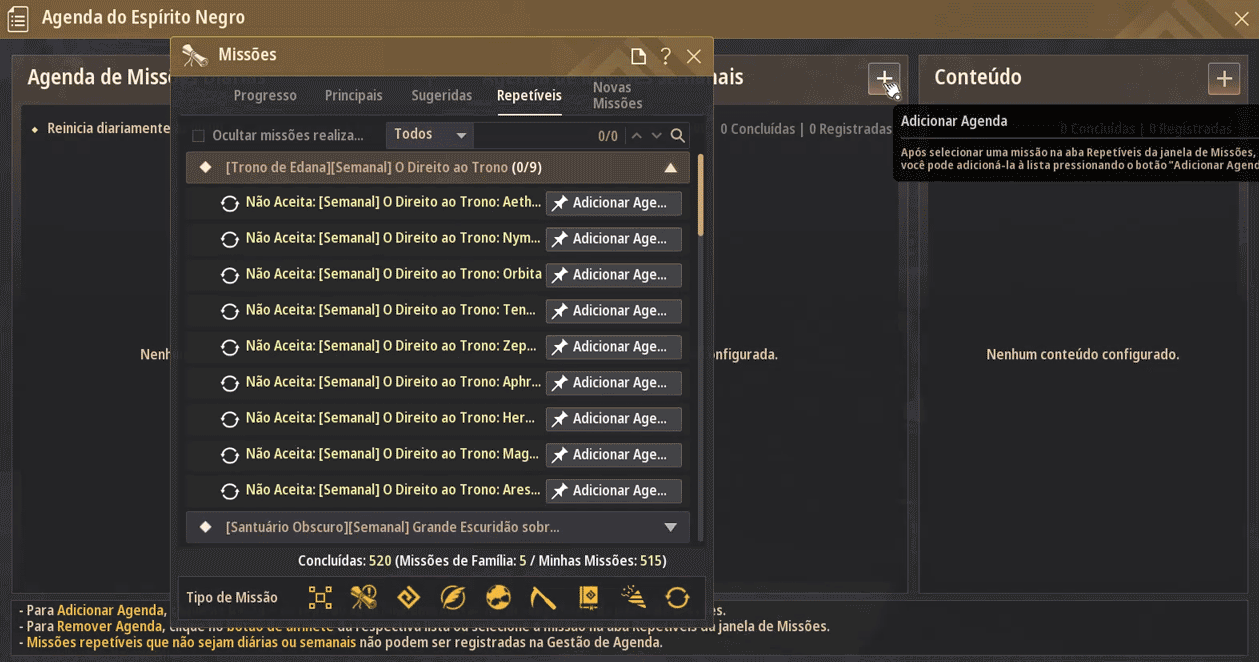Select the repeatable arrows quest type icon
The height and width of the screenshot is (662, 1259).
tap(678, 597)
